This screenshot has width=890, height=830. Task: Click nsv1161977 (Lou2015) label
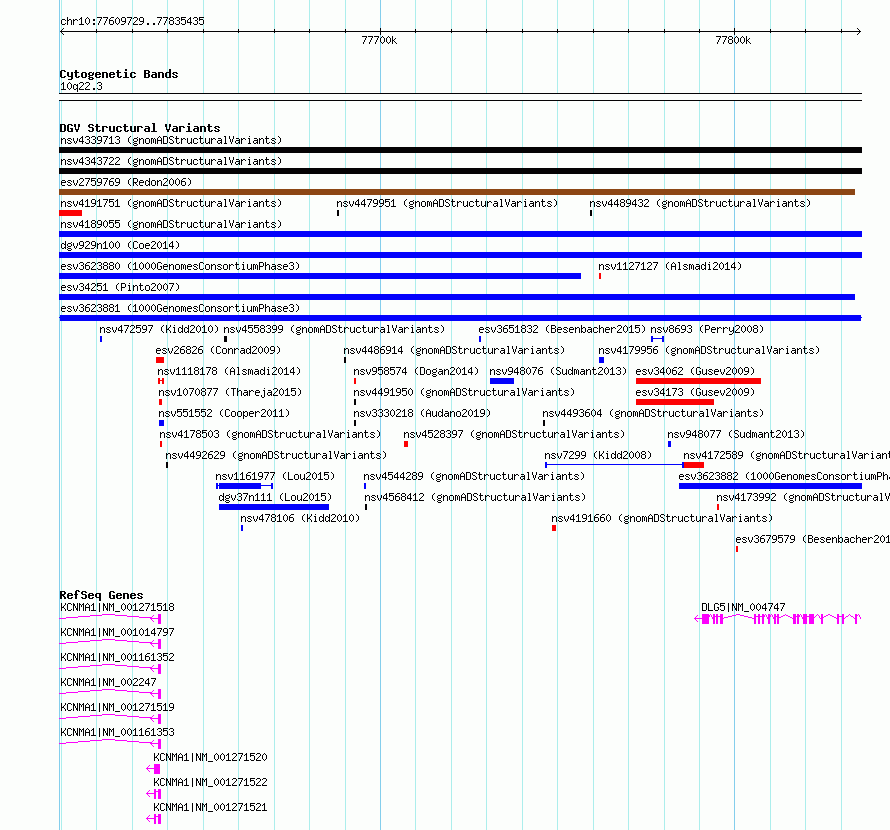point(275,476)
